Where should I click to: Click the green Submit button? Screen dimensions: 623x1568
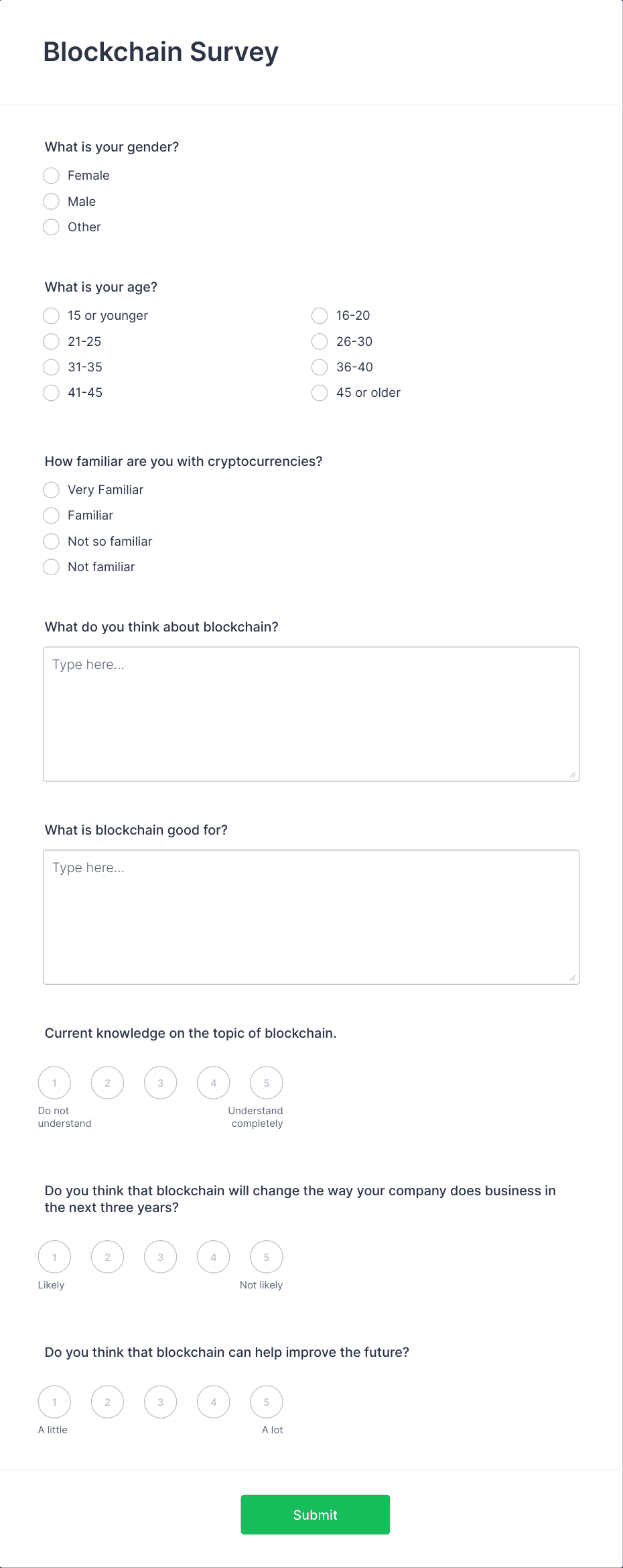(316, 1514)
